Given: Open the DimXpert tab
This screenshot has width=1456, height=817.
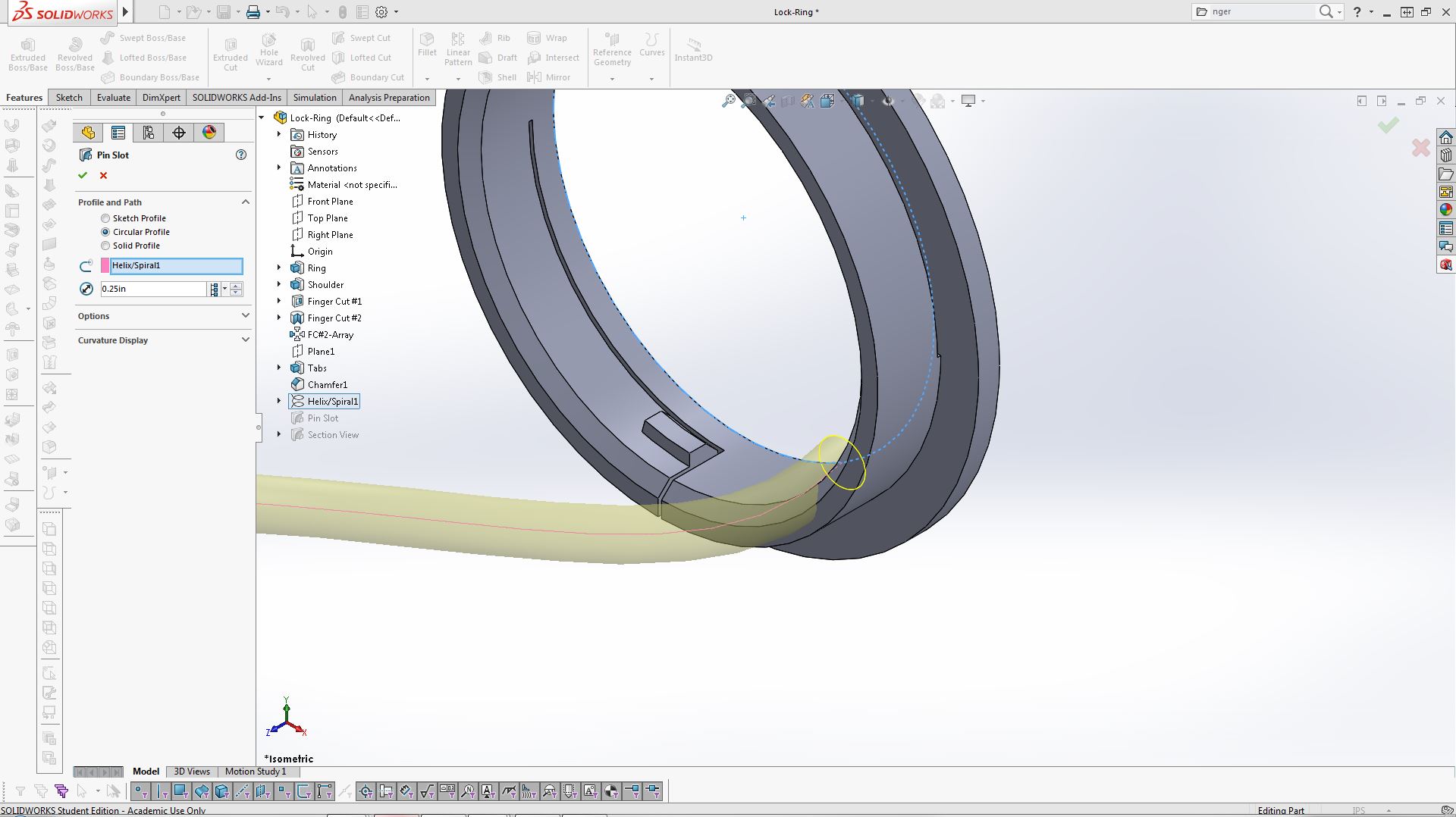Looking at the screenshot, I should pyautogui.click(x=162, y=98).
